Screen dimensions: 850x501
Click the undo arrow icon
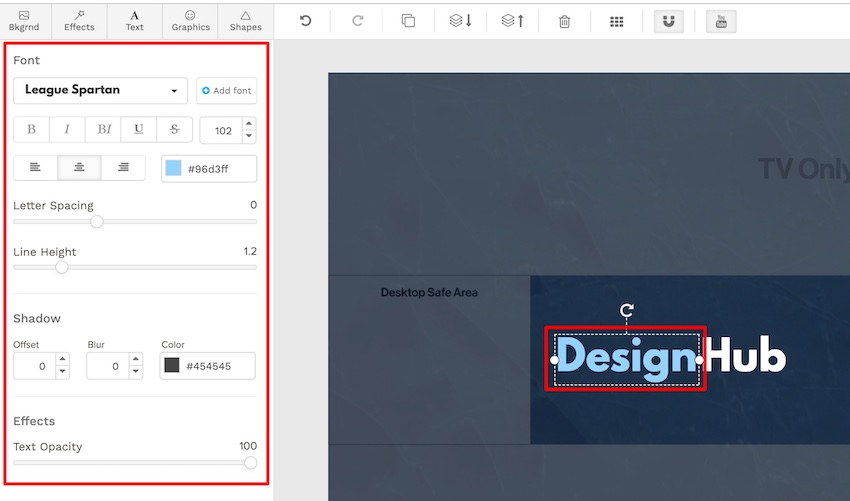[x=305, y=21]
